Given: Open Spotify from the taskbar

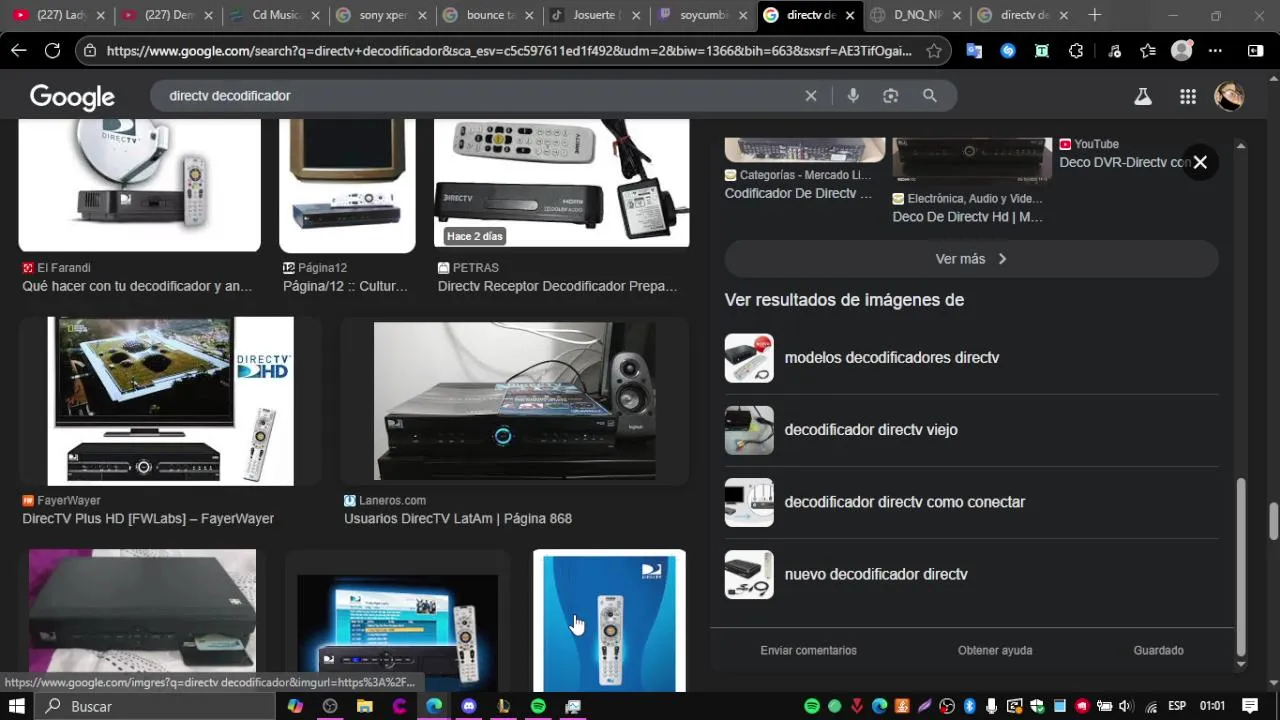Looking at the screenshot, I should click(x=538, y=706).
